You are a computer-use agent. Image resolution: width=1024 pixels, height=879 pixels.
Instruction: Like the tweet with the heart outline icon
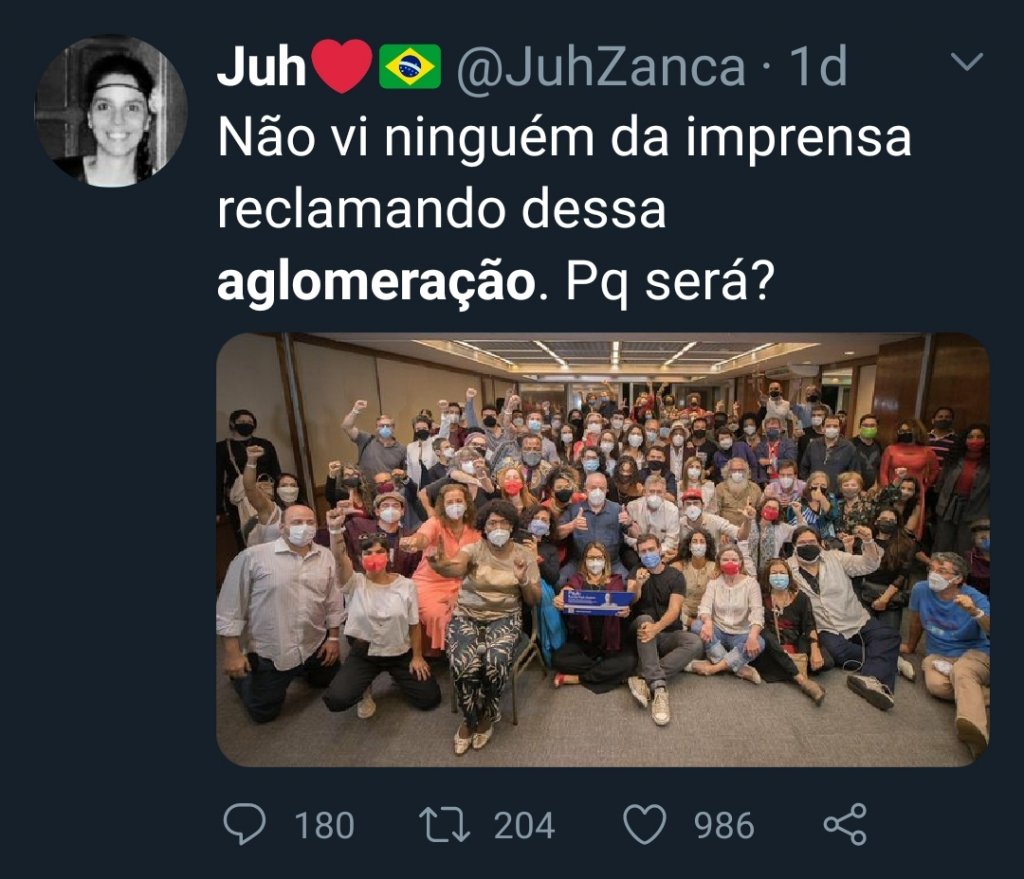(645, 825)
